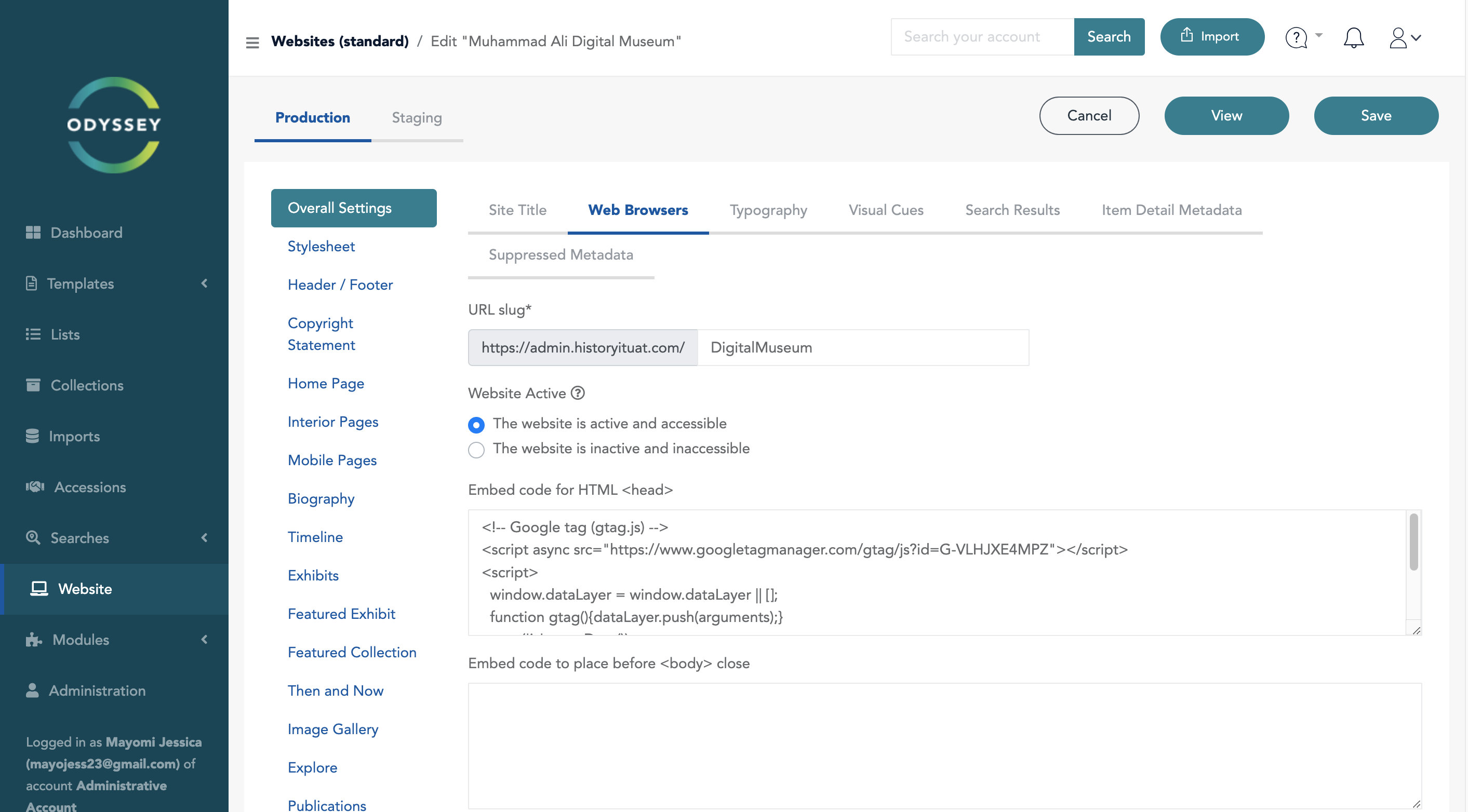The width and height of the screenshot is (1468, 812).
Task: Click the Odyssey logo
Action: (x=114, y=125)
